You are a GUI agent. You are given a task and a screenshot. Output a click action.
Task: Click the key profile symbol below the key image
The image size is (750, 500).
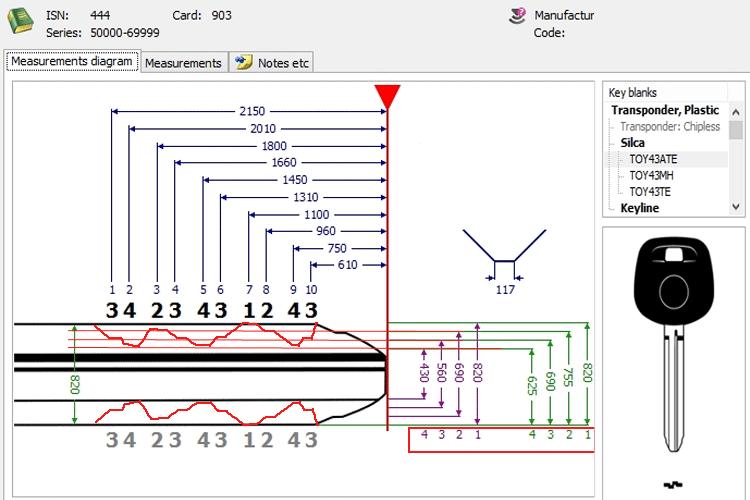tap(673, 486)
